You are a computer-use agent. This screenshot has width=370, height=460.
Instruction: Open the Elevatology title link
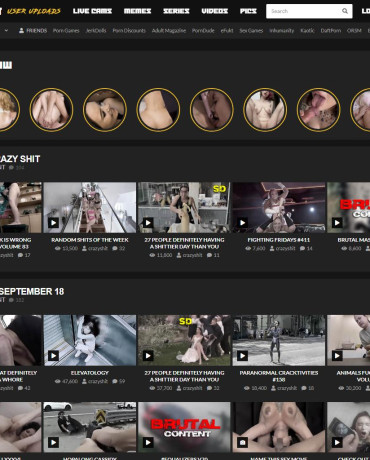click(x=90, y=373)
